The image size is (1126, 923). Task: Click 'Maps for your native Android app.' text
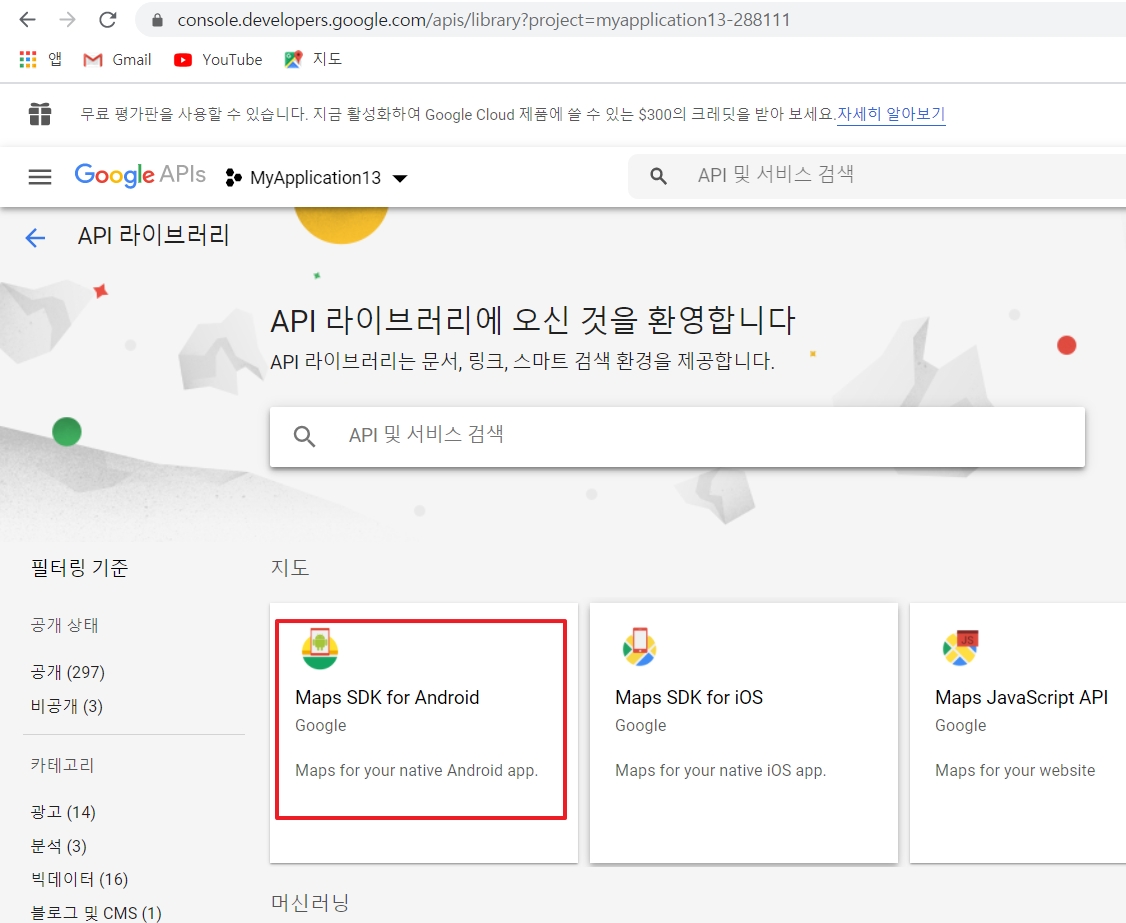[417, 770]
